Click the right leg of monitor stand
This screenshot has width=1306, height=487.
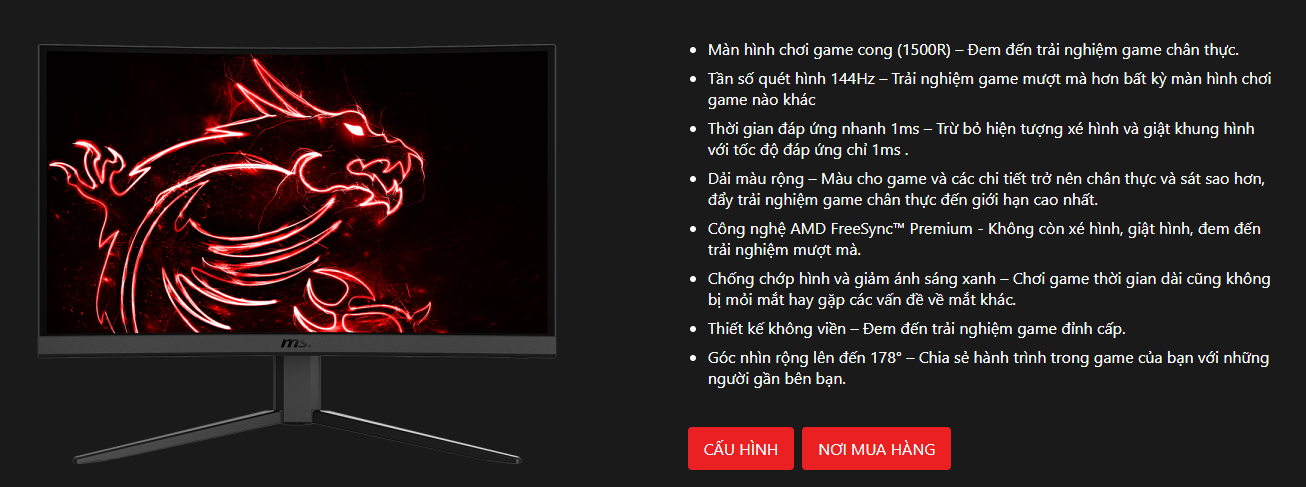tap(420, 433)
